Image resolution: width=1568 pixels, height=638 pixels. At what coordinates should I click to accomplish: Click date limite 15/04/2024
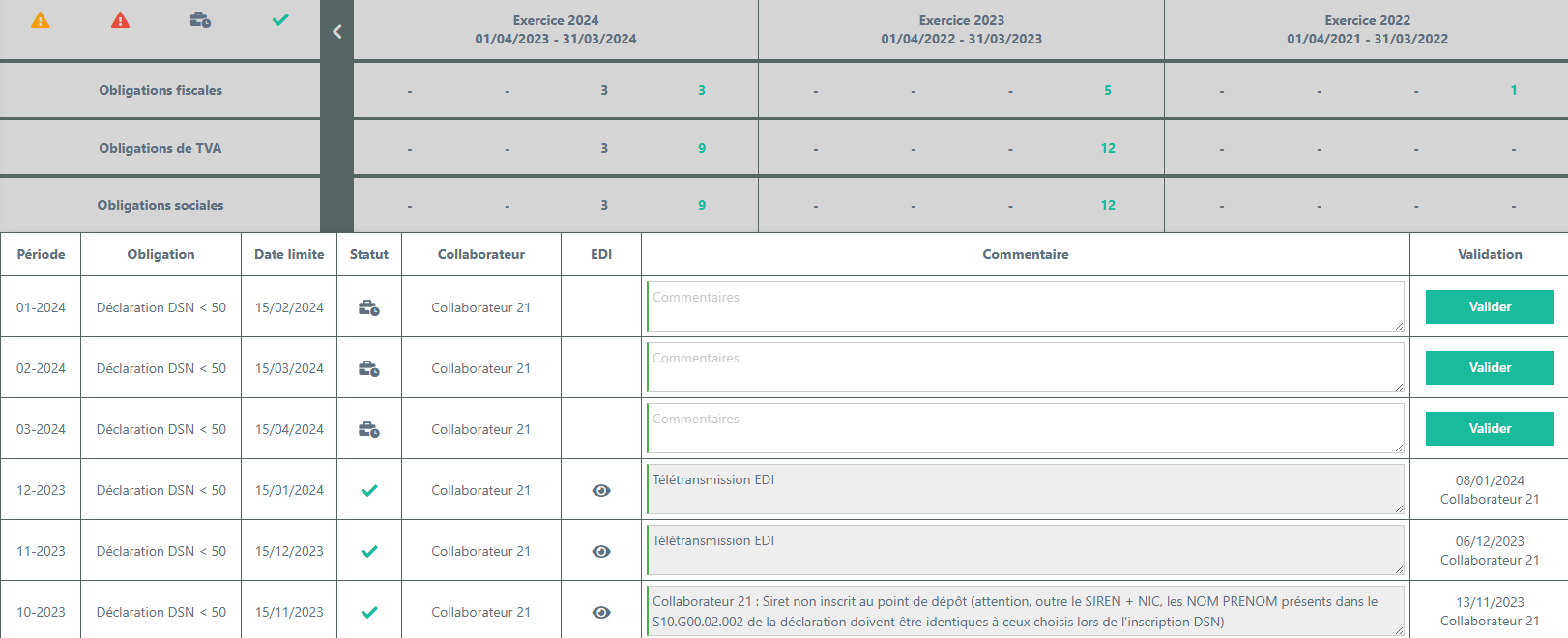coord(289,429)
